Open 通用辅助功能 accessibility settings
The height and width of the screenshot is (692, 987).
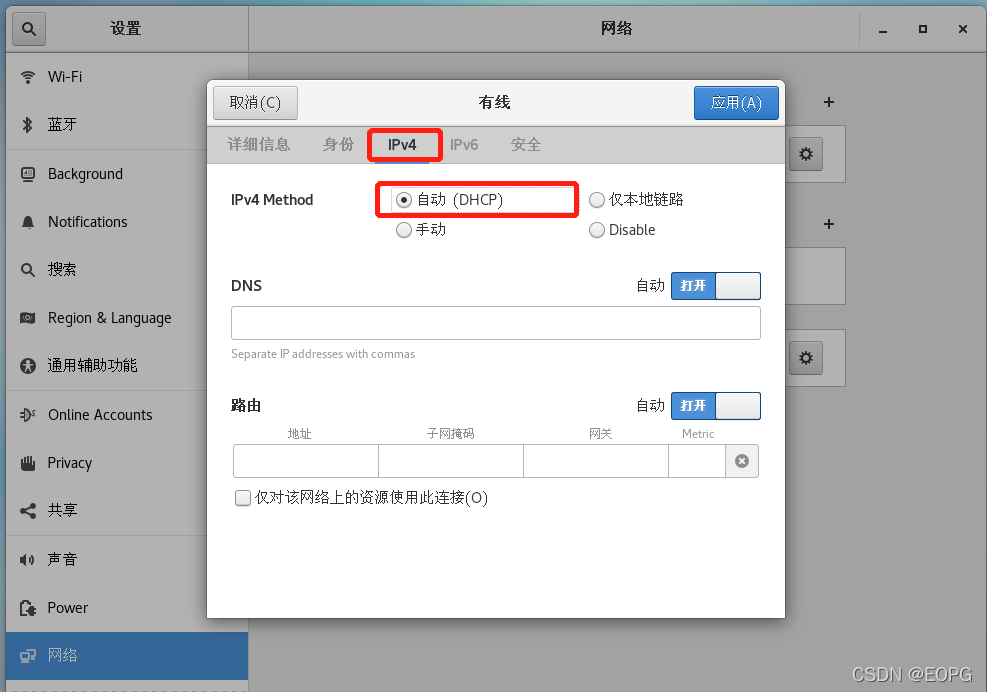point(126,365)
